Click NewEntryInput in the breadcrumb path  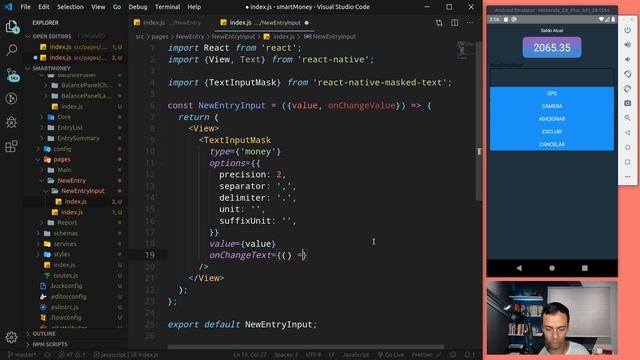click(233, 36)
